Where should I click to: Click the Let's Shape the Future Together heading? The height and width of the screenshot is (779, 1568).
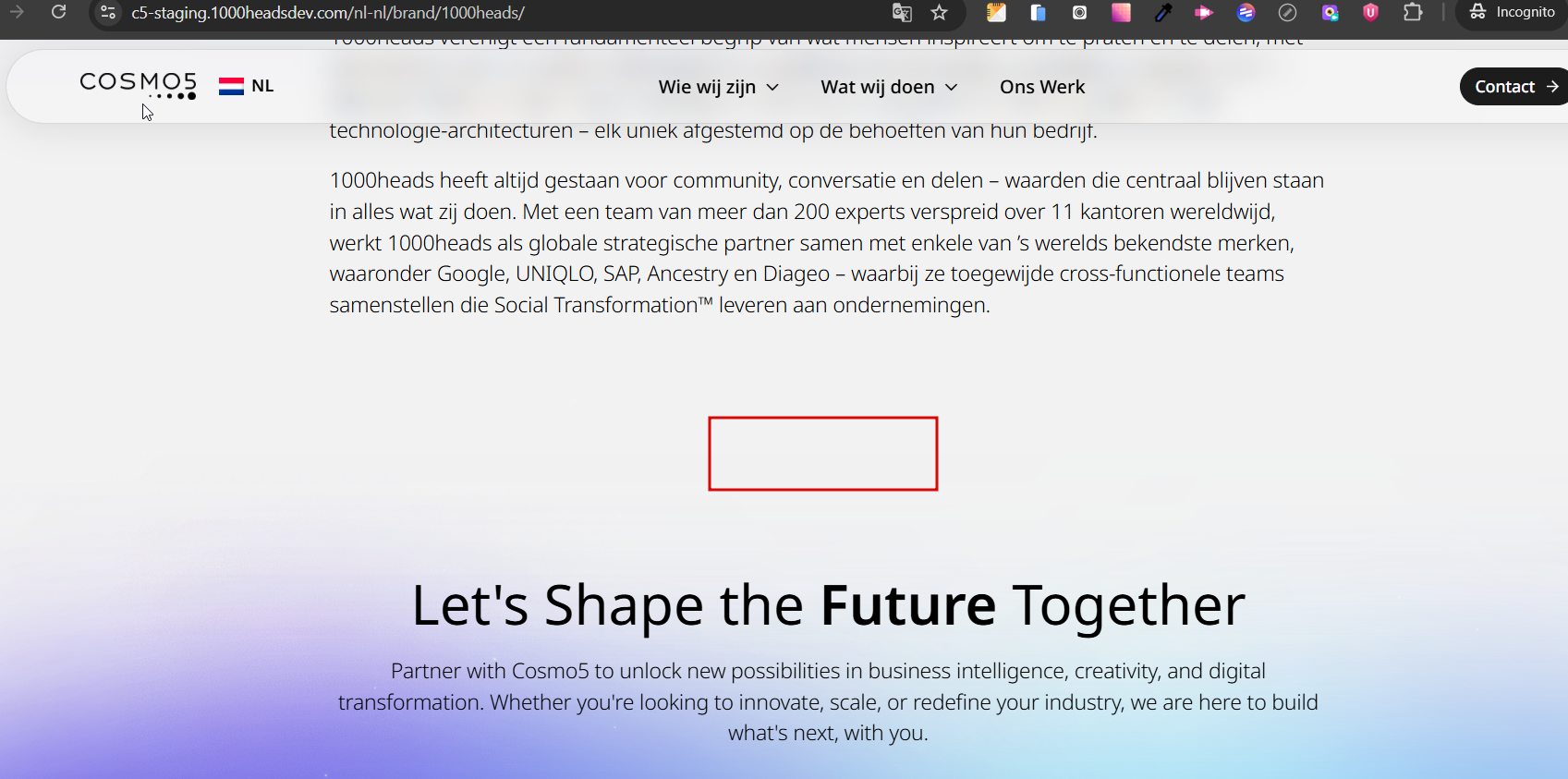(x=828, y=606)
